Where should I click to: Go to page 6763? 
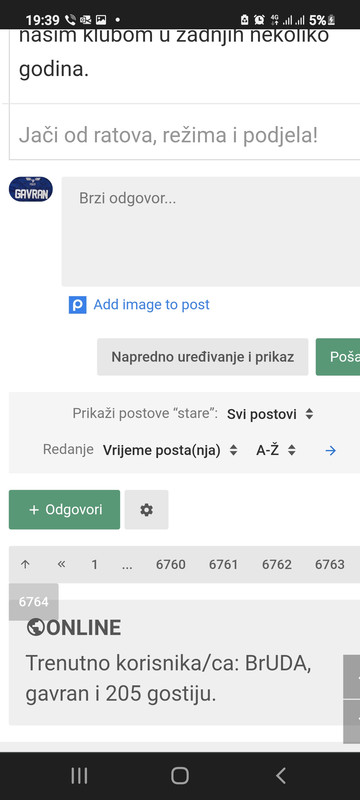[329, 564]
